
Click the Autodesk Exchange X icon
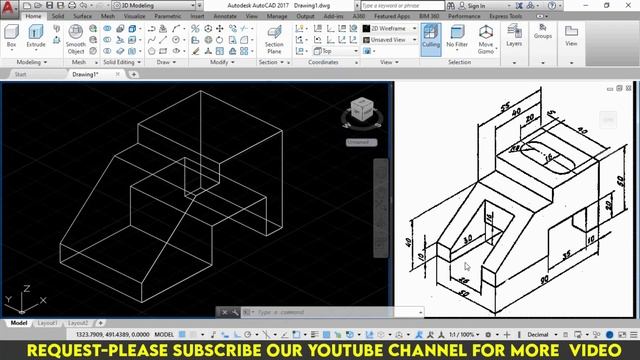point(519,5)
